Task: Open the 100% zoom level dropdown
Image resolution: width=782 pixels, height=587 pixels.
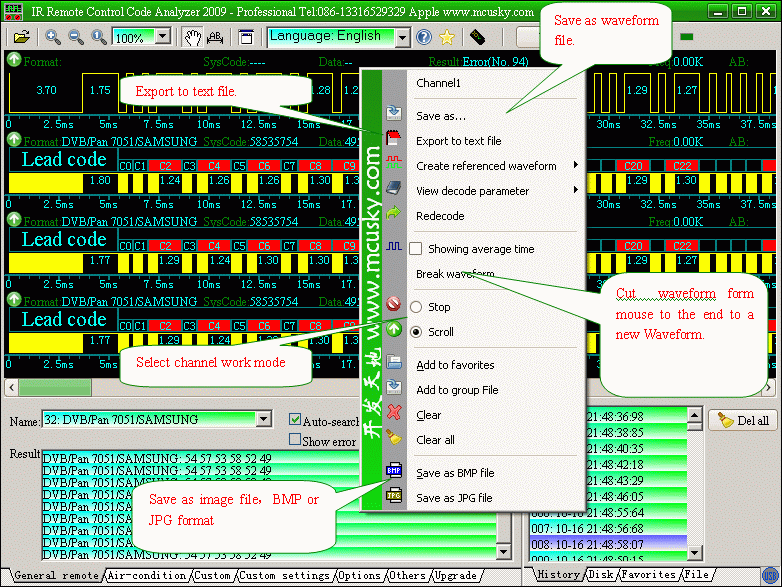Action: [162, 37]
